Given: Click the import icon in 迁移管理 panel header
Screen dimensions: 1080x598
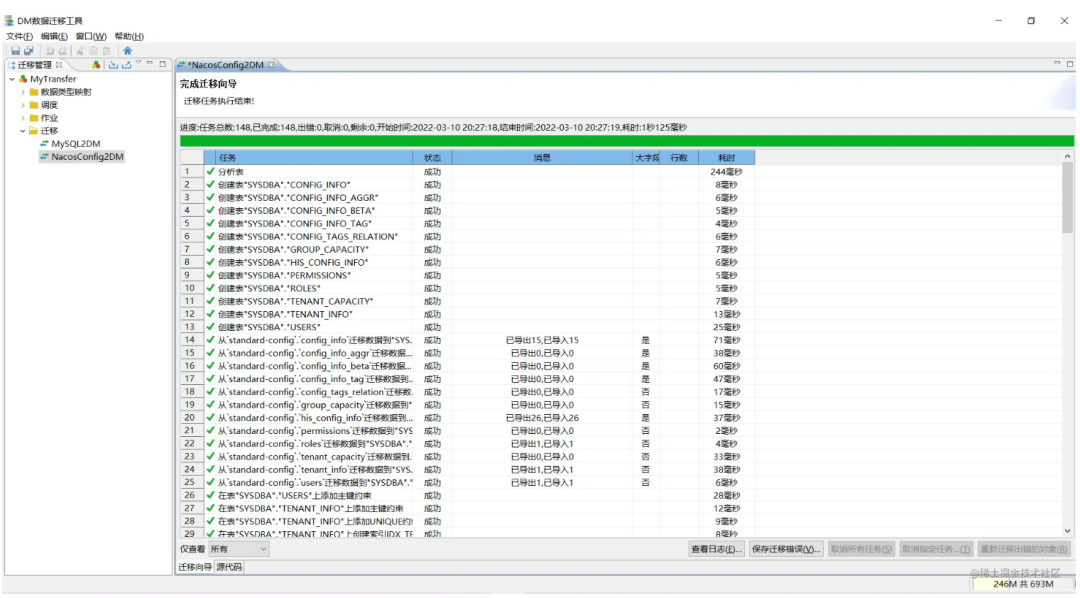Looking at the screenshot, I should pos(114,65).
